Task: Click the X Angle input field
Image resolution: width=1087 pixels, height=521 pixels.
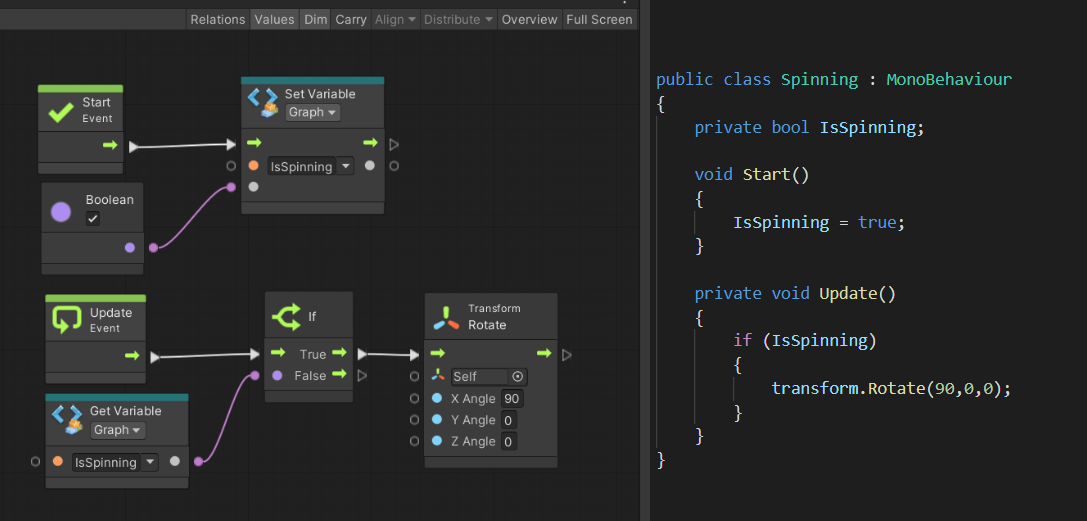Action: tap(513, 399)
